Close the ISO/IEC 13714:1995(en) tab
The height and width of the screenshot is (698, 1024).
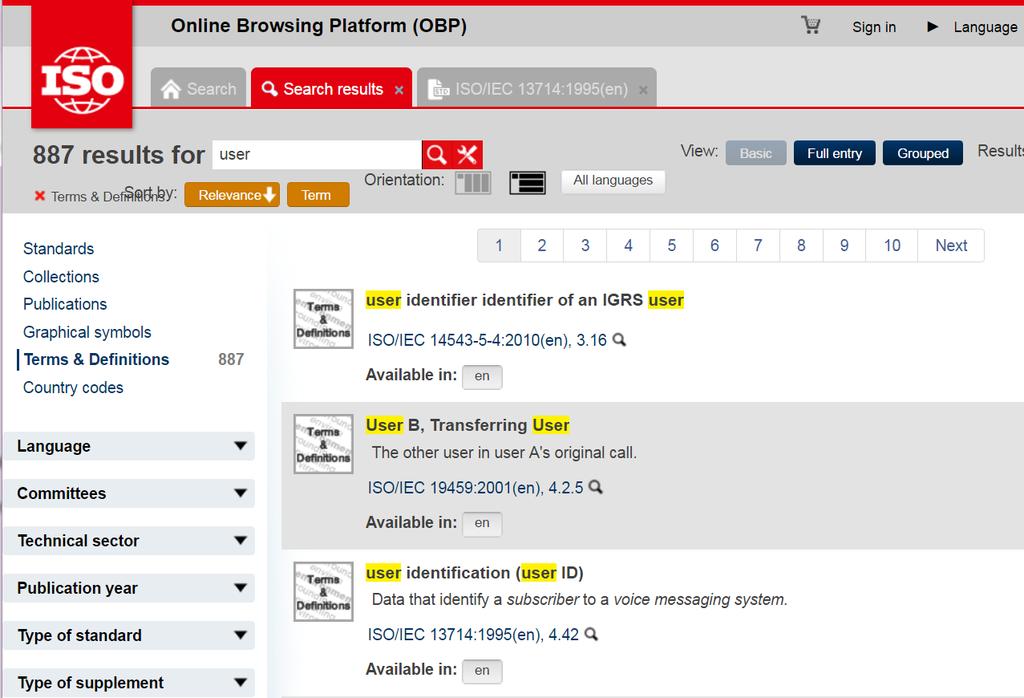click(643, 90)
